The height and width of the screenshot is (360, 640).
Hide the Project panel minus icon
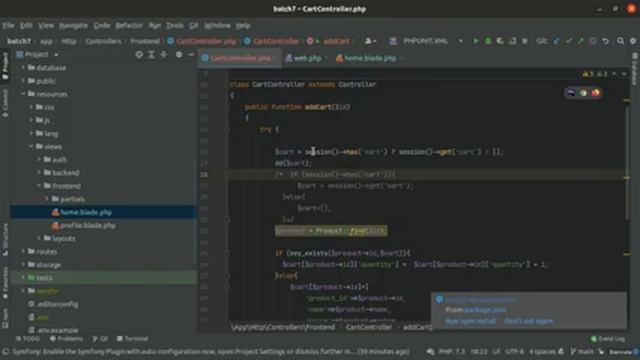(x=191, y=54)
